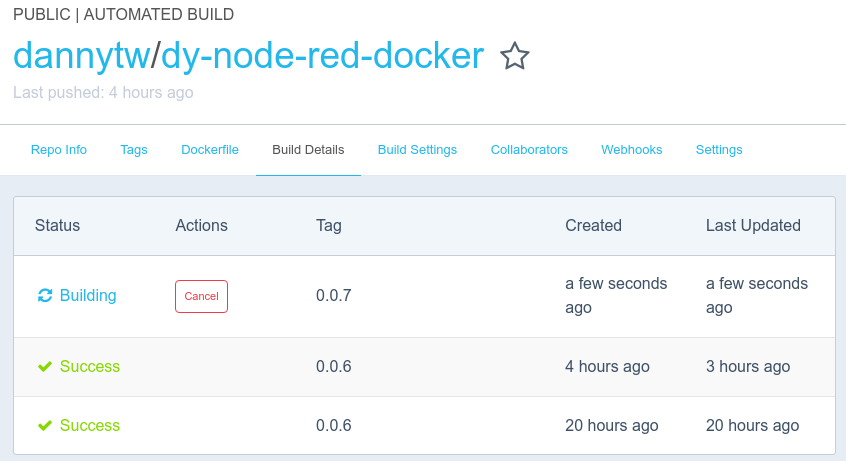Open the Building status link for 0.0.7
Screen dimensions: 846x461
(x=88, y=296)
